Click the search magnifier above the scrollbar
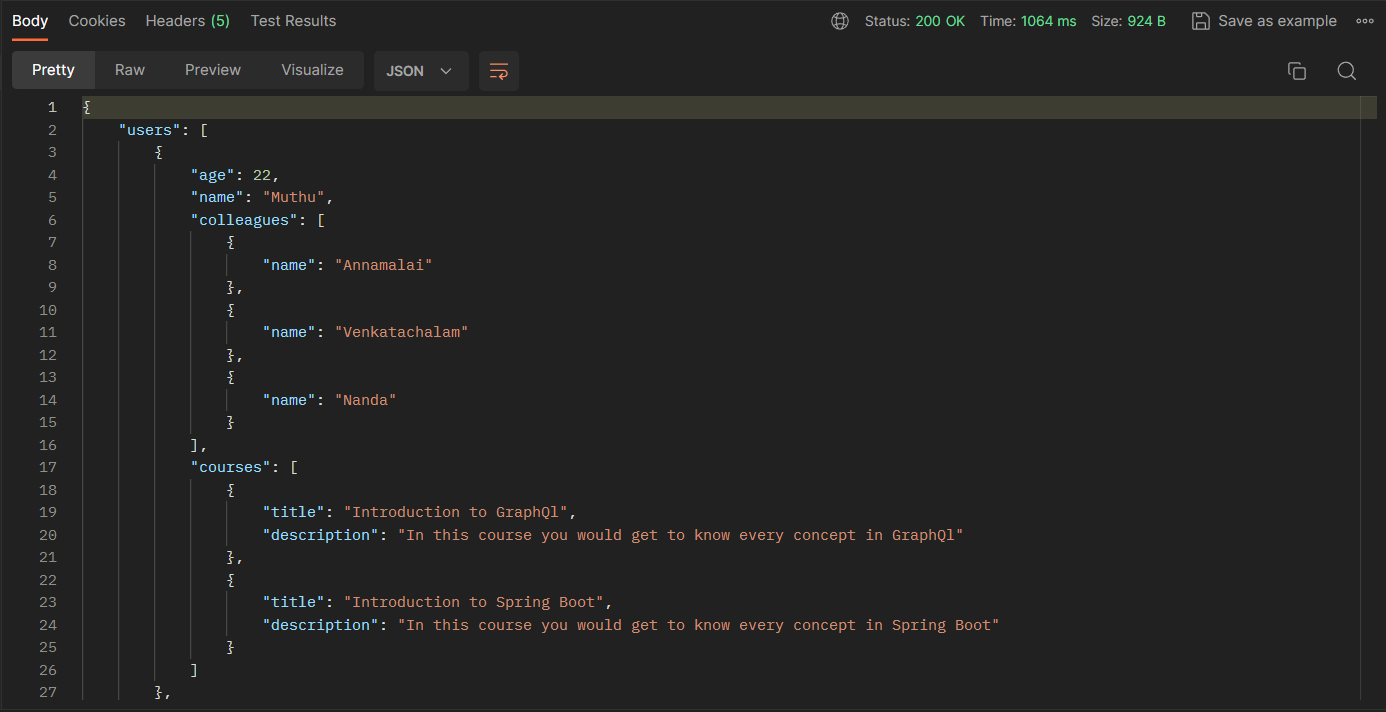Viewport: 1386px width, 712px height. [1346, 71]
